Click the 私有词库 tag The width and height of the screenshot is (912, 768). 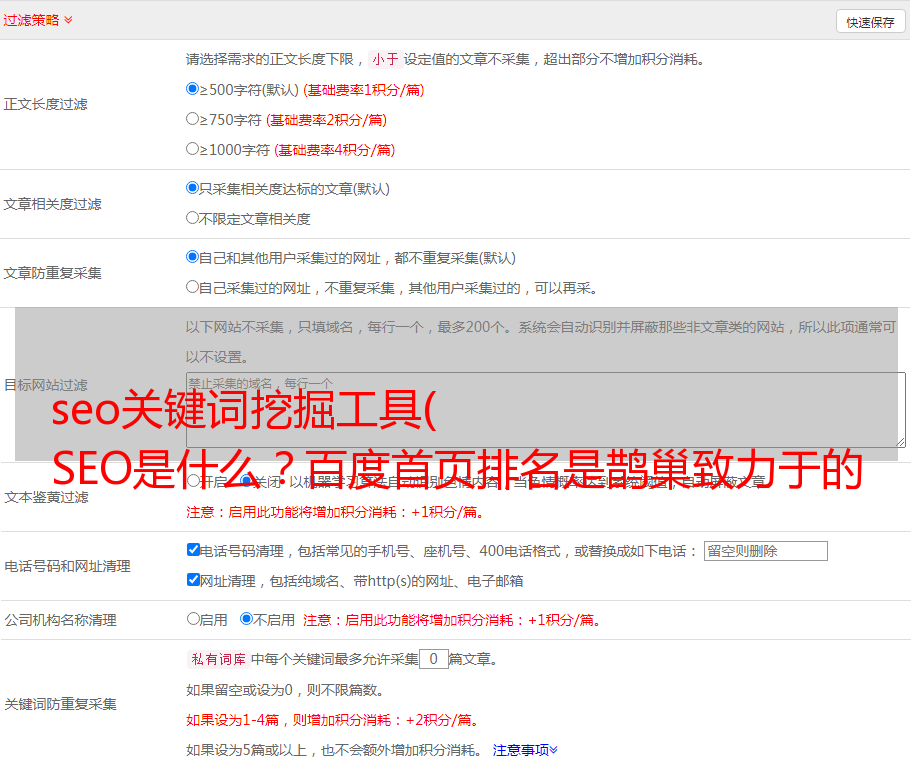(216, 659)
